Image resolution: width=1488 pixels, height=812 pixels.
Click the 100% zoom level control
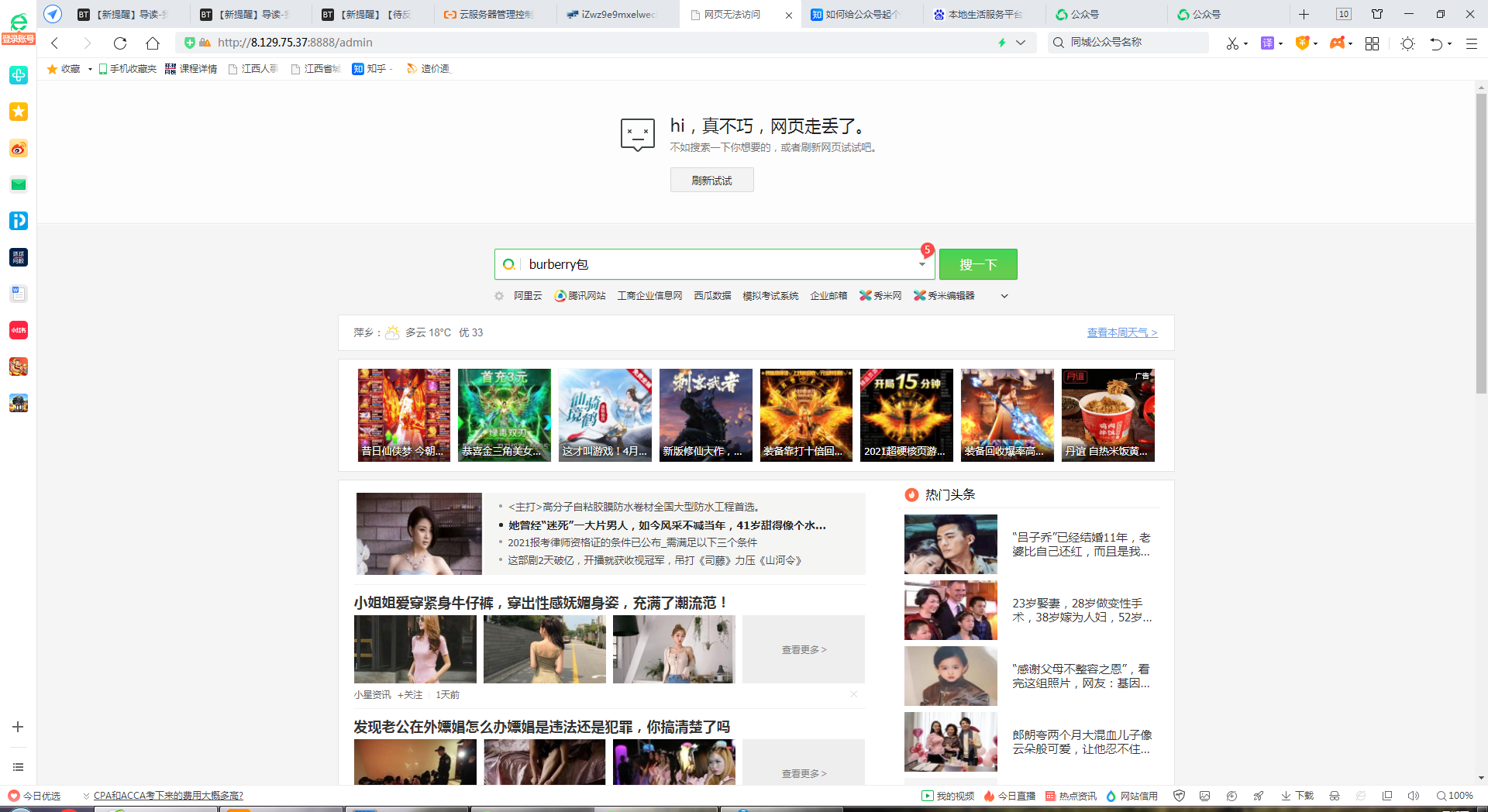1455,796
